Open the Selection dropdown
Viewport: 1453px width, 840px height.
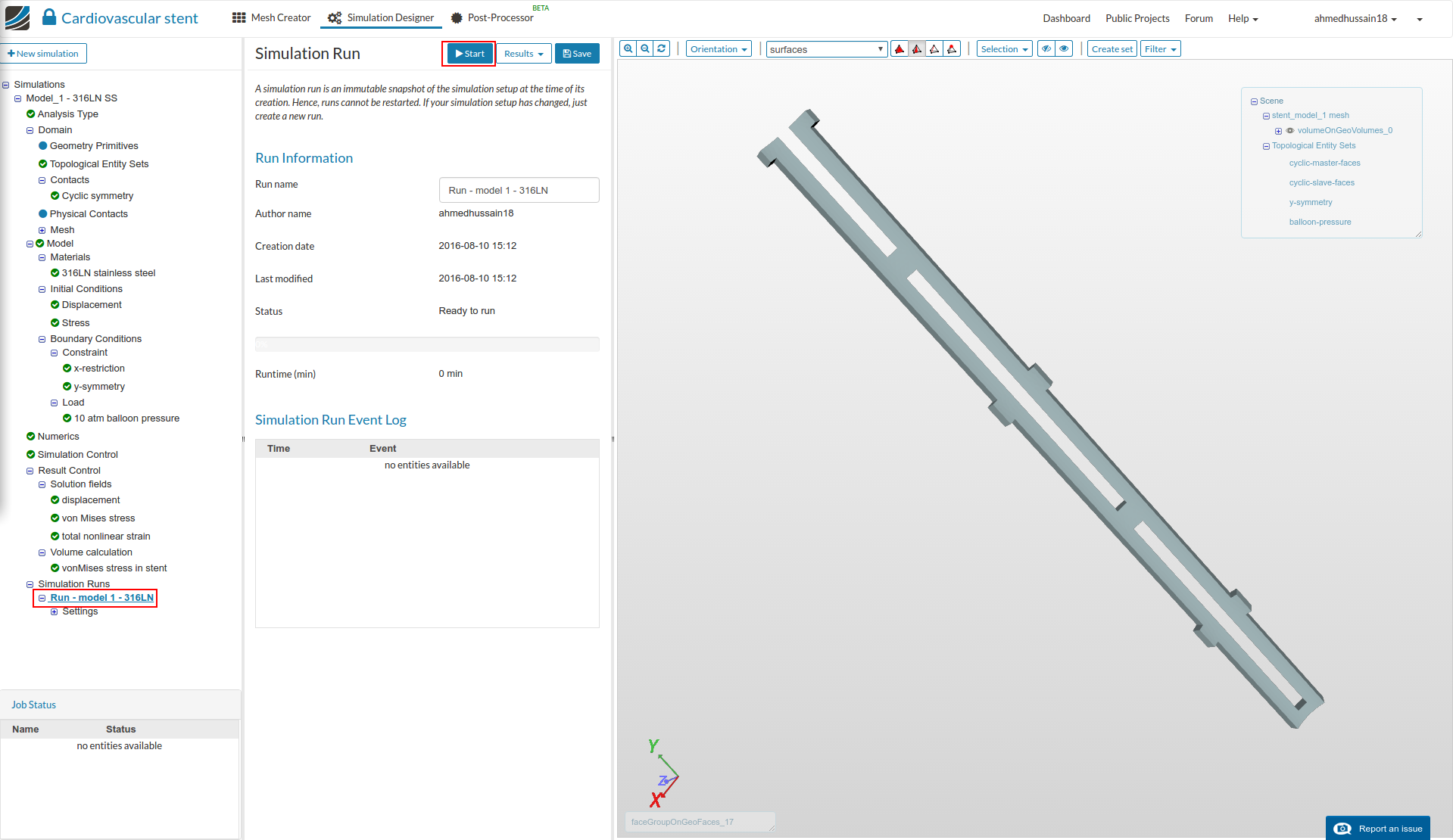(x=1005, y=49)
